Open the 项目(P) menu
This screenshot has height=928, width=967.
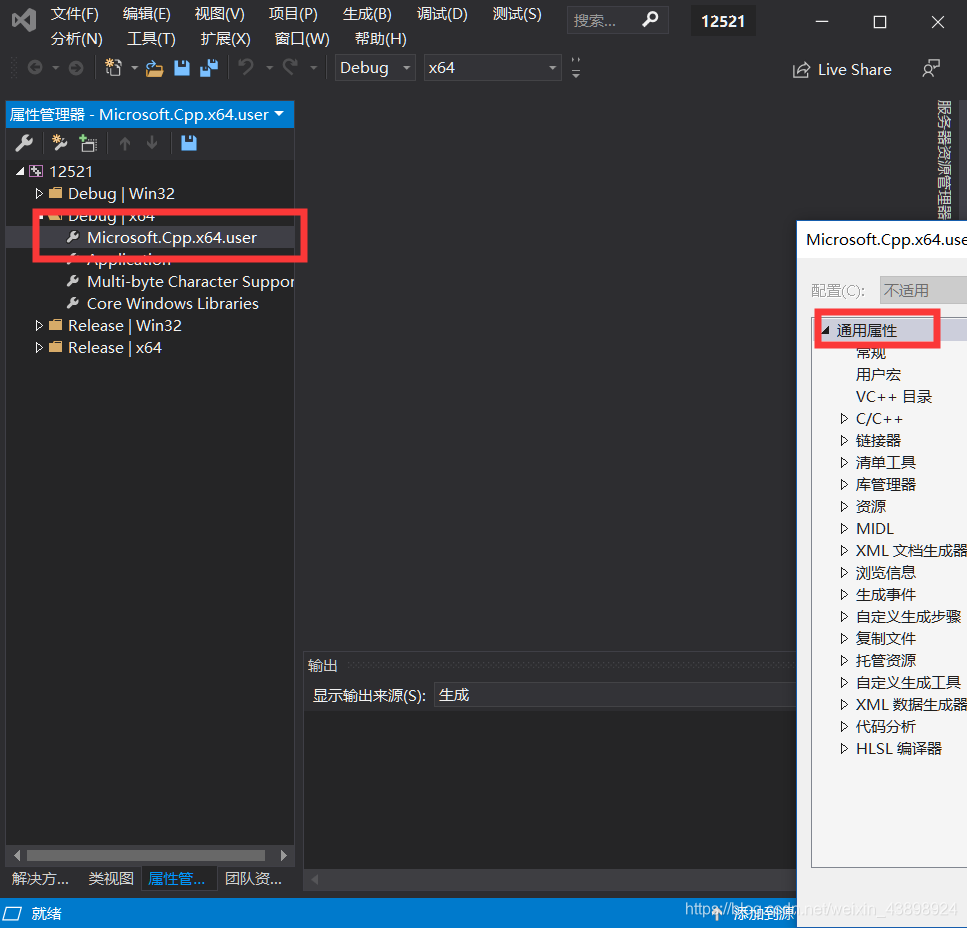[x=294, y=14]
